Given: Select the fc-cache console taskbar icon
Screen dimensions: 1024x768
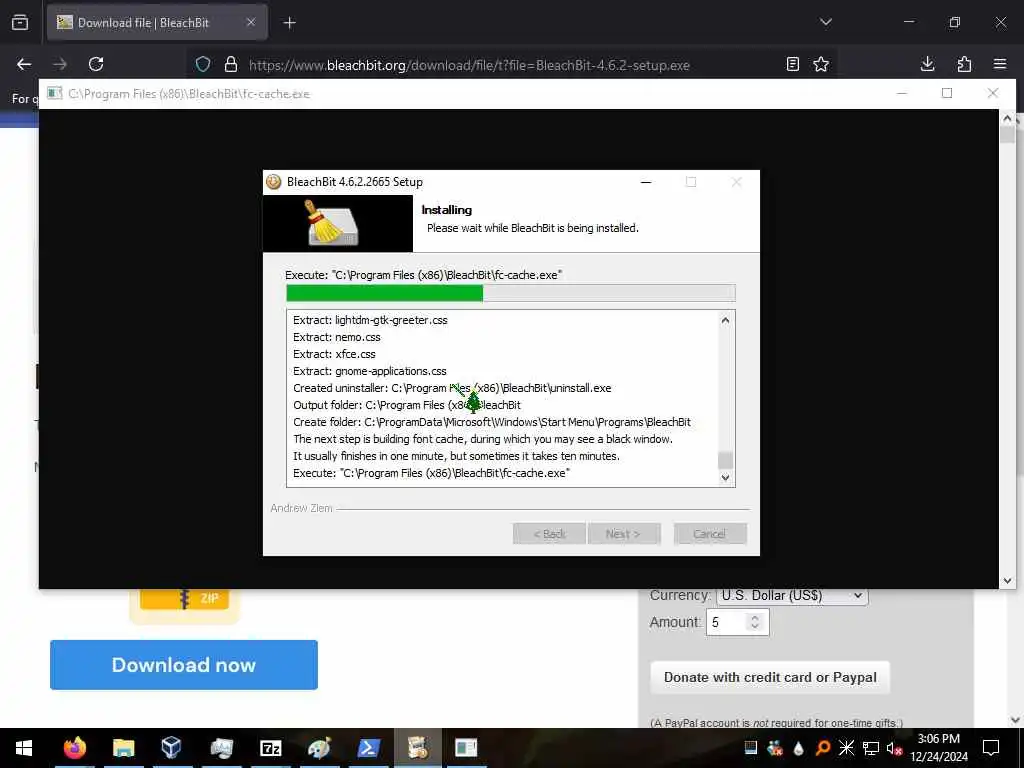Looking at the screenshot, I should (466, 748).
